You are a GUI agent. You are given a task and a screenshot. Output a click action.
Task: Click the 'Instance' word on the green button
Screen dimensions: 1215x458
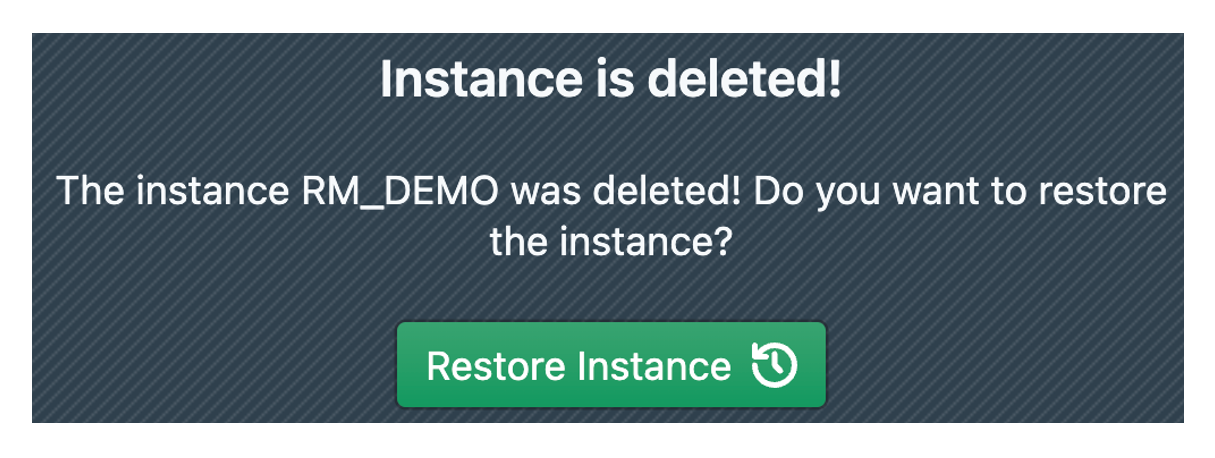655,366
